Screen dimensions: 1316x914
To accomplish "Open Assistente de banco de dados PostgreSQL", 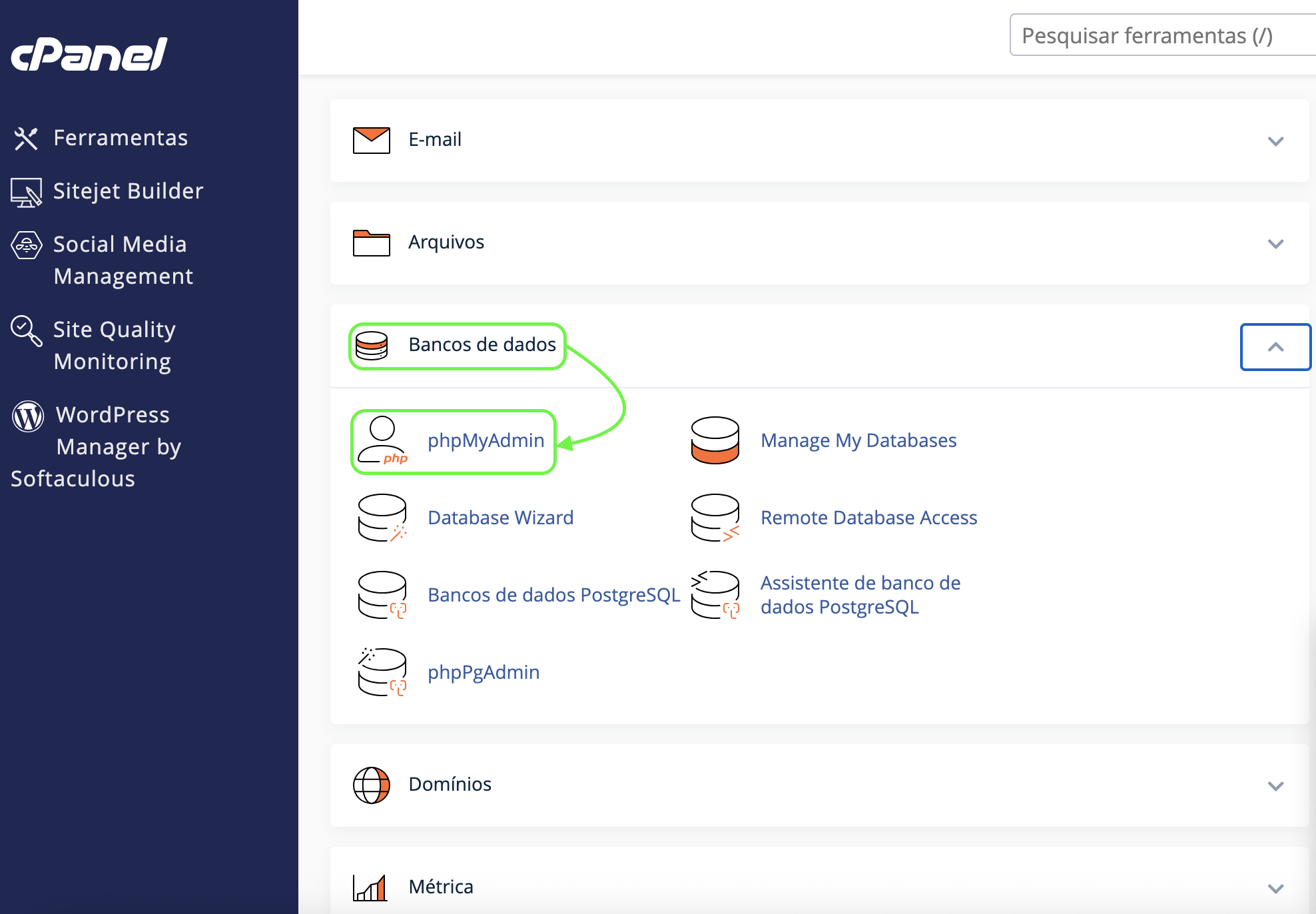I will click(860, 595).
